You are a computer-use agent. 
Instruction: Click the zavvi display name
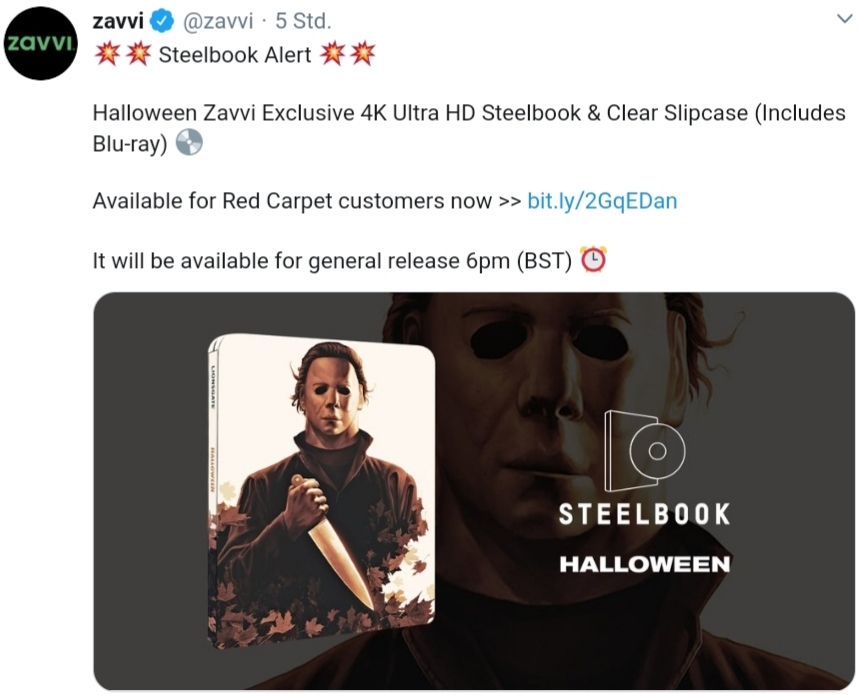pos(118,21)
